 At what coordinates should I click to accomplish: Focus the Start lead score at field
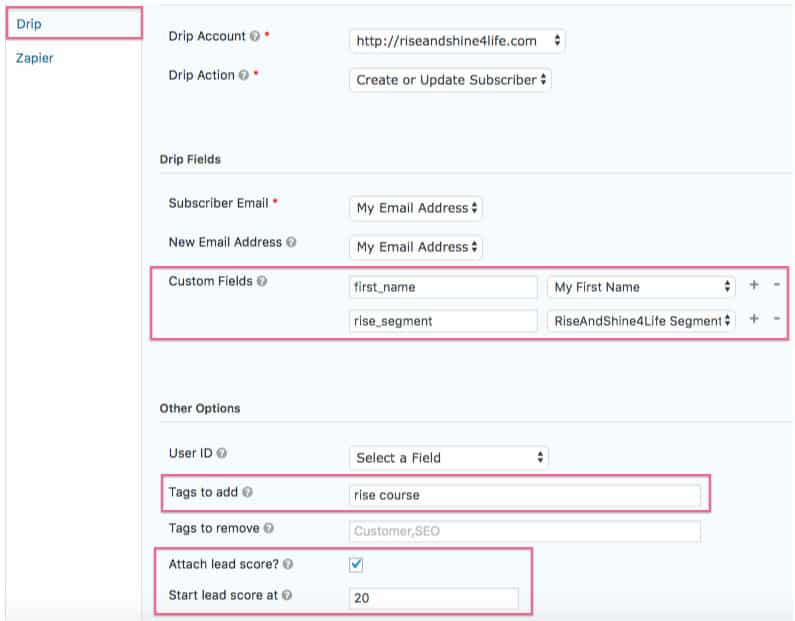pyautogui.click(x=433, y=599)
